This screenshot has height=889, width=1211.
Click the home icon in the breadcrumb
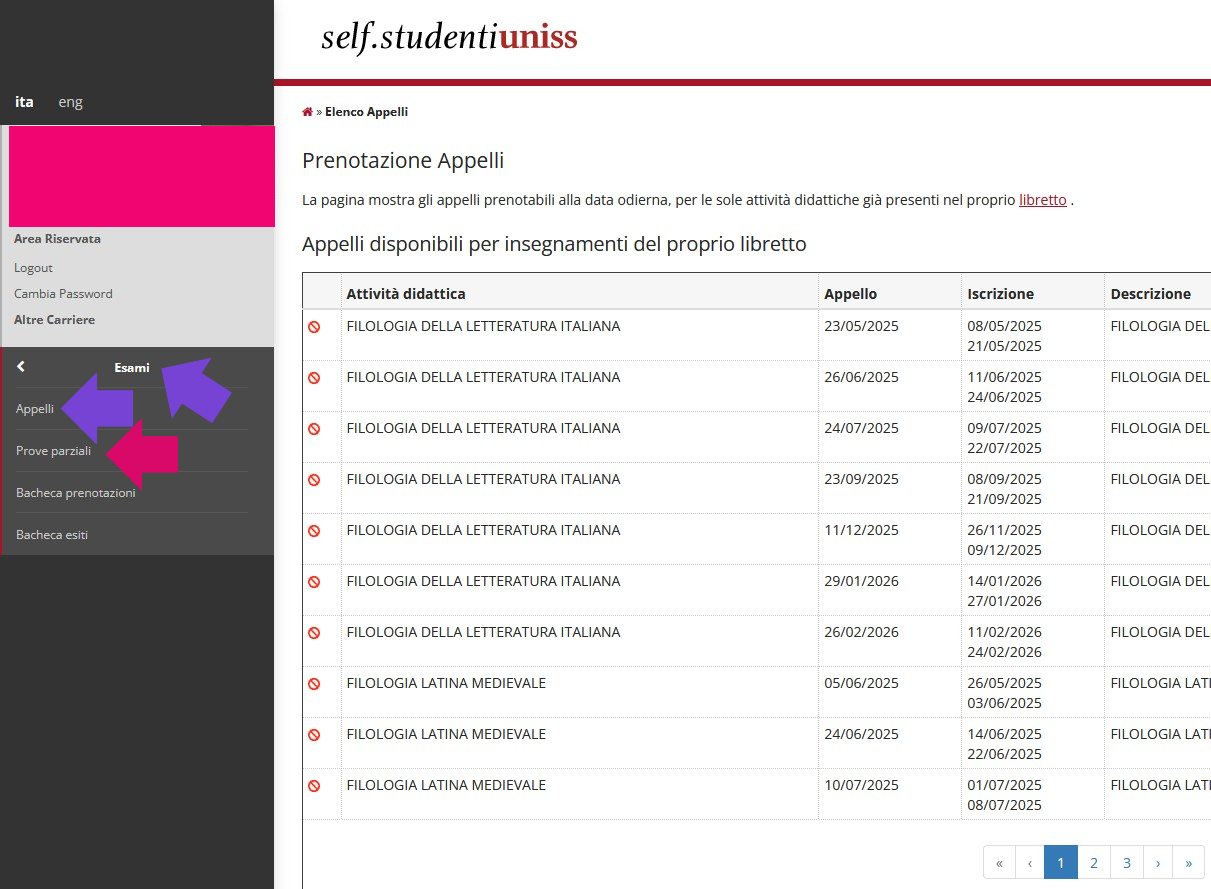tap(307, 111)
